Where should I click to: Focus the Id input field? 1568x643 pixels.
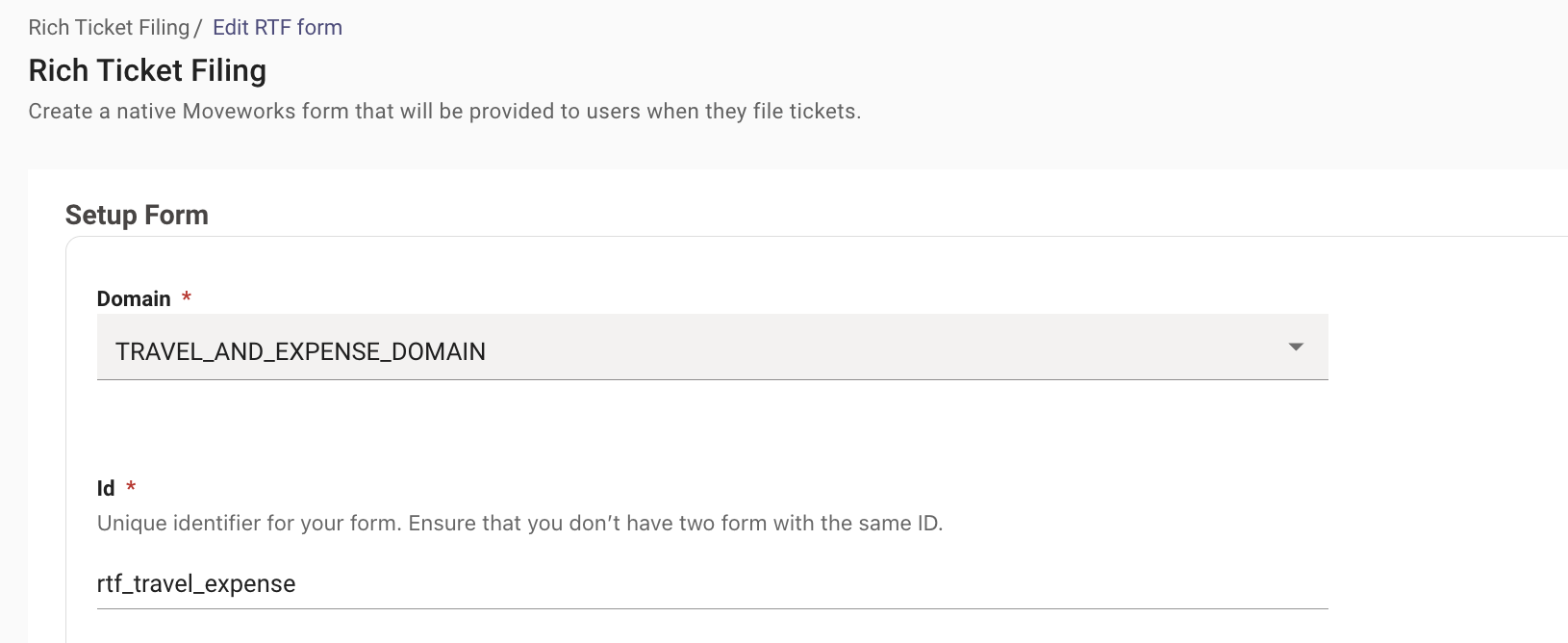pyautogui.click(x=712, y=584)
